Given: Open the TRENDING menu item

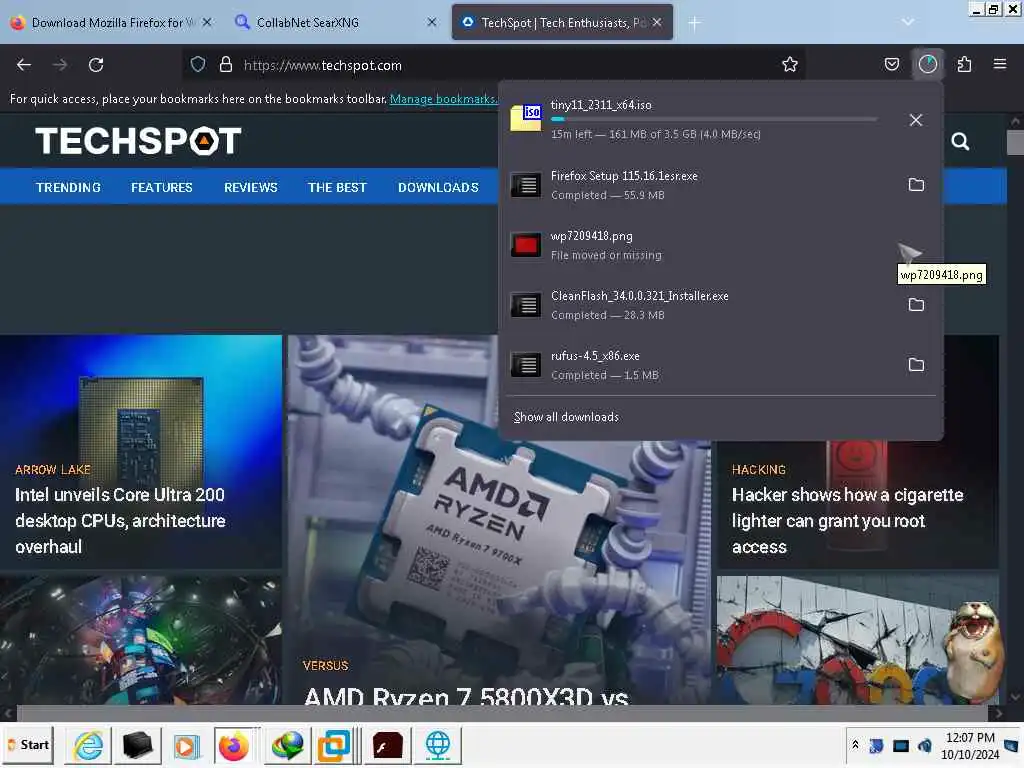Looking at the screenshot, I should pos(69,187).
